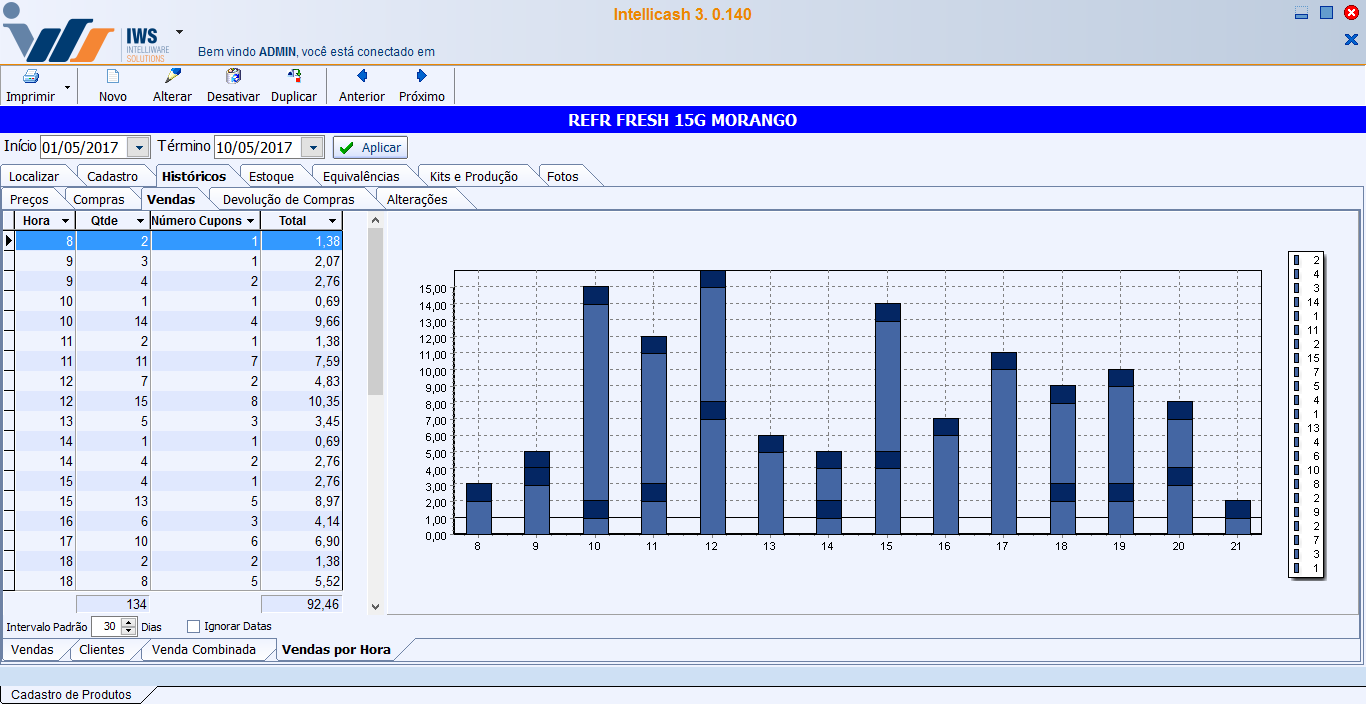1366x704 pixels.
Task: Open the Término date dropdown
Action: [x=313, y=148]
